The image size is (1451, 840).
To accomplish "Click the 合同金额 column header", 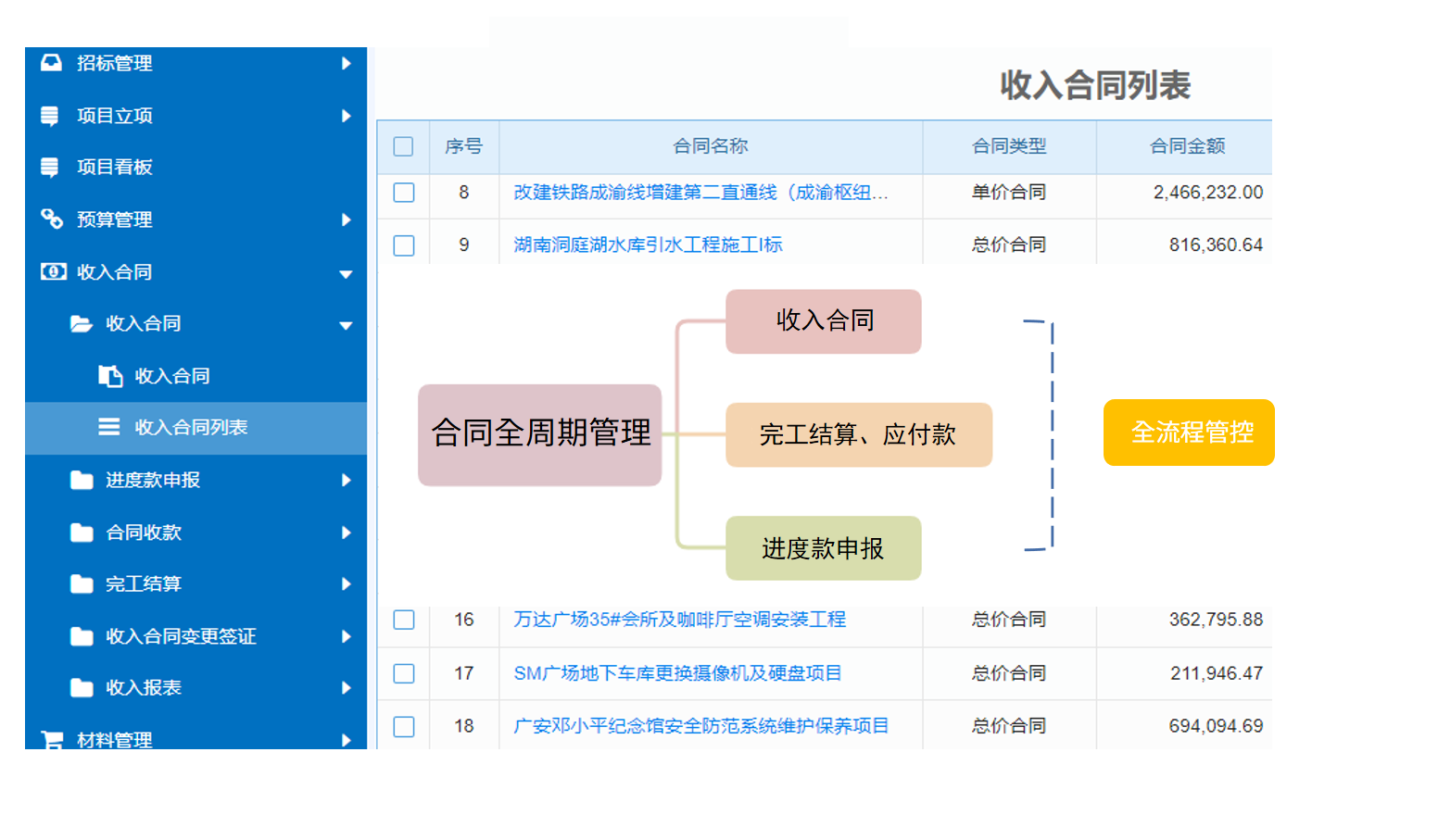I will [x=1187, y=146].
